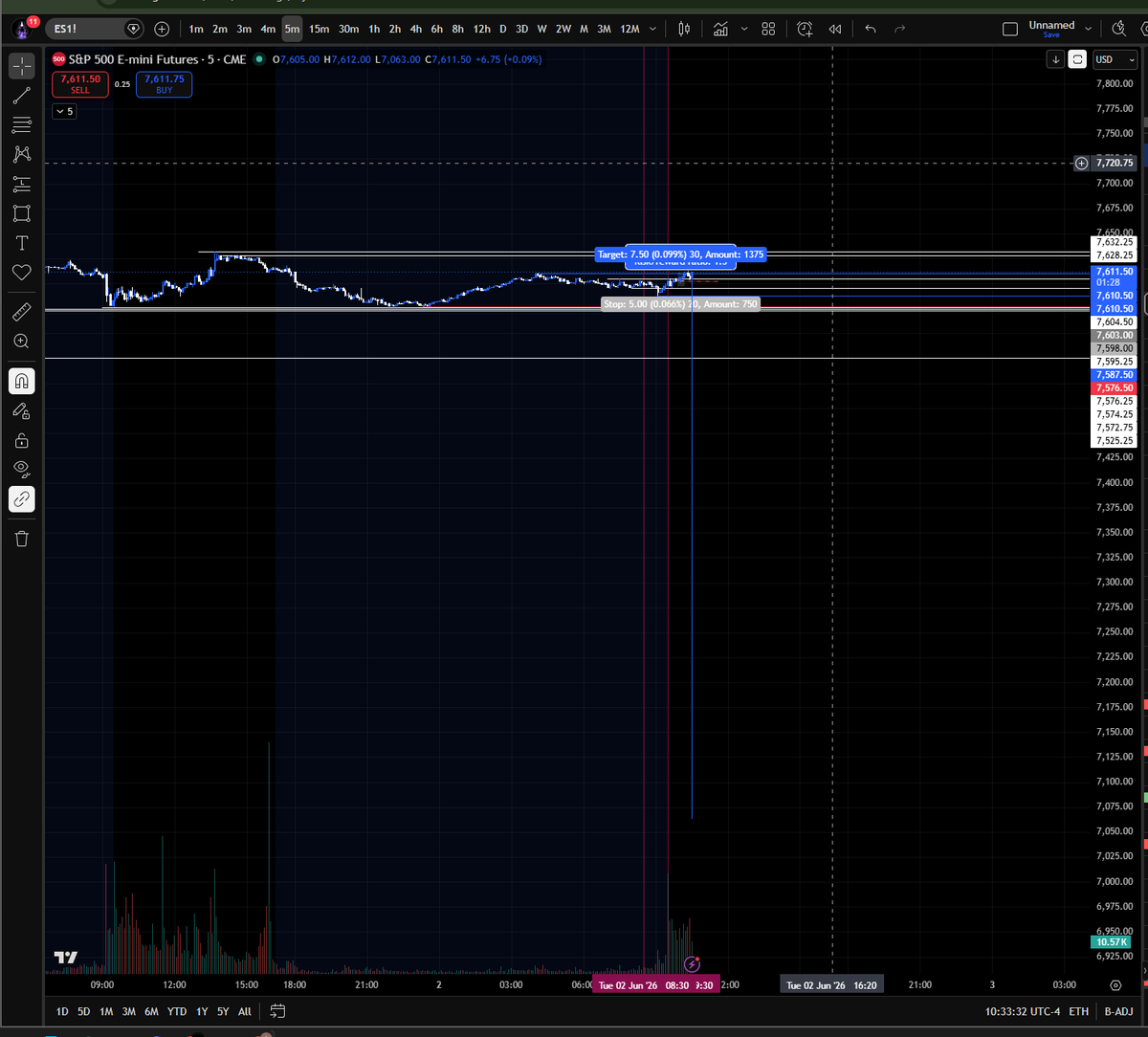Create an alert with the clock icon
The image size is (1148, 1037).
point(805,29)
